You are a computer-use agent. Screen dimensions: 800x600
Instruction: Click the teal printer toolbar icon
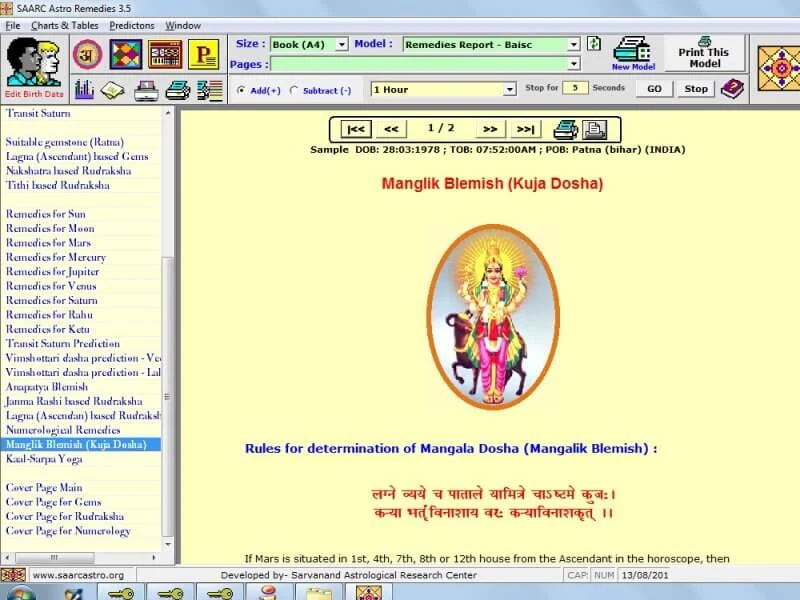point(178,91)
